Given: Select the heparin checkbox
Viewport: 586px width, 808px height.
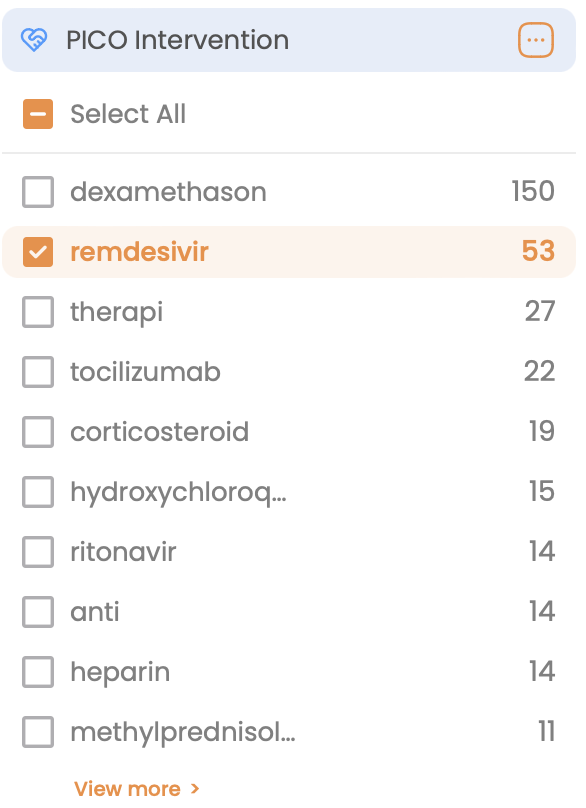Looking at the screenshot, I should click(x=38, y=672).
